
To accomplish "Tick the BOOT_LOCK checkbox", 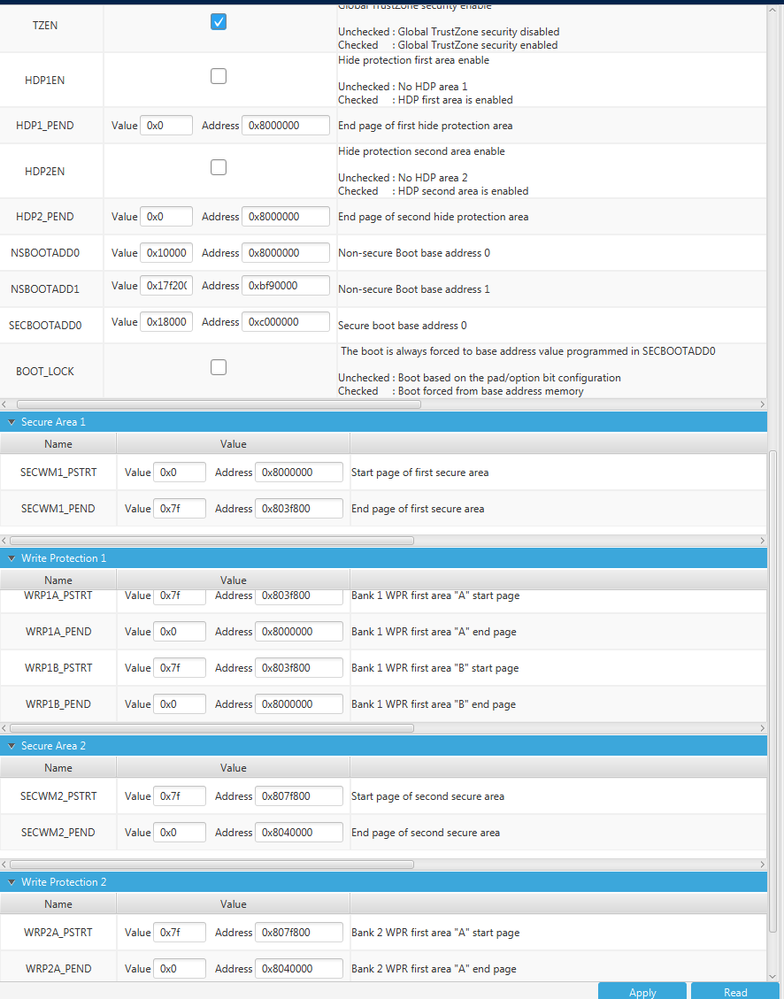I will point(218,368).
